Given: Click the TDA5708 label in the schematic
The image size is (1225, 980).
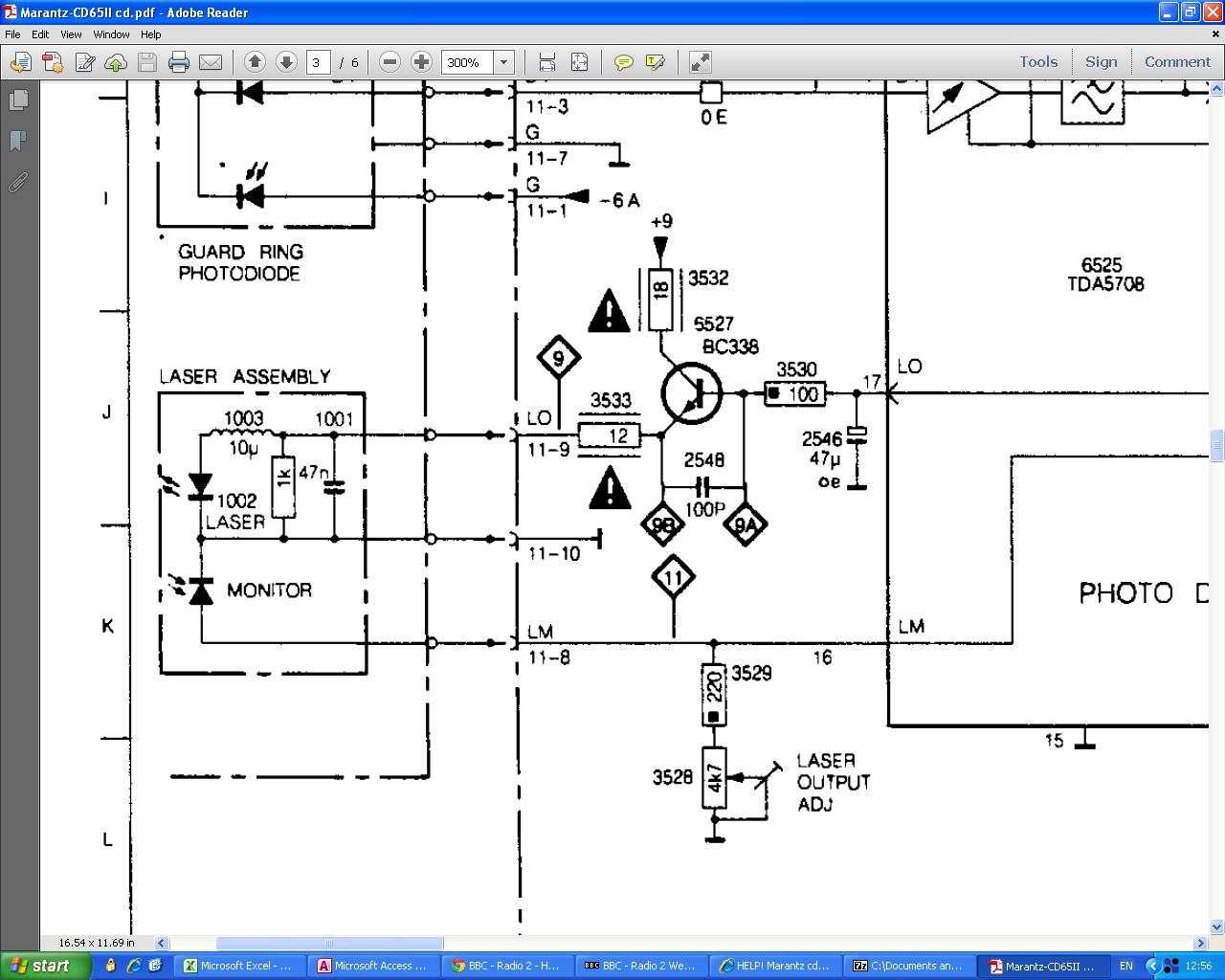Looking at the screenshot, I should (1105, 284).
